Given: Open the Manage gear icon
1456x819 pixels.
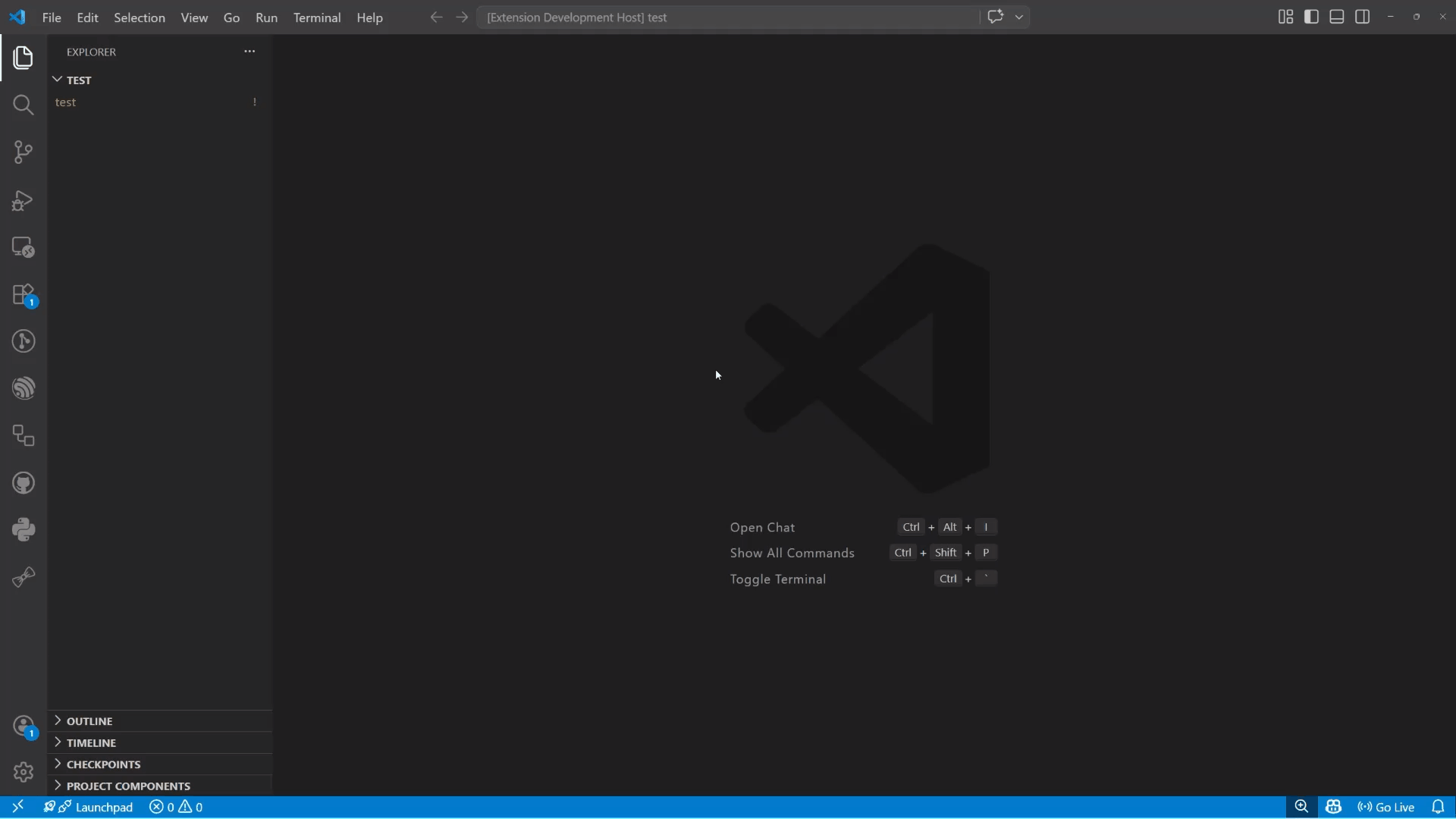Looking at the screenshot, I should pos(24,772).
